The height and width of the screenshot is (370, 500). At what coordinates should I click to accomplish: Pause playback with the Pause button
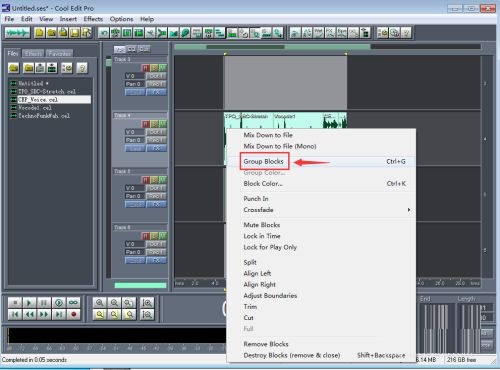[44, 303]
